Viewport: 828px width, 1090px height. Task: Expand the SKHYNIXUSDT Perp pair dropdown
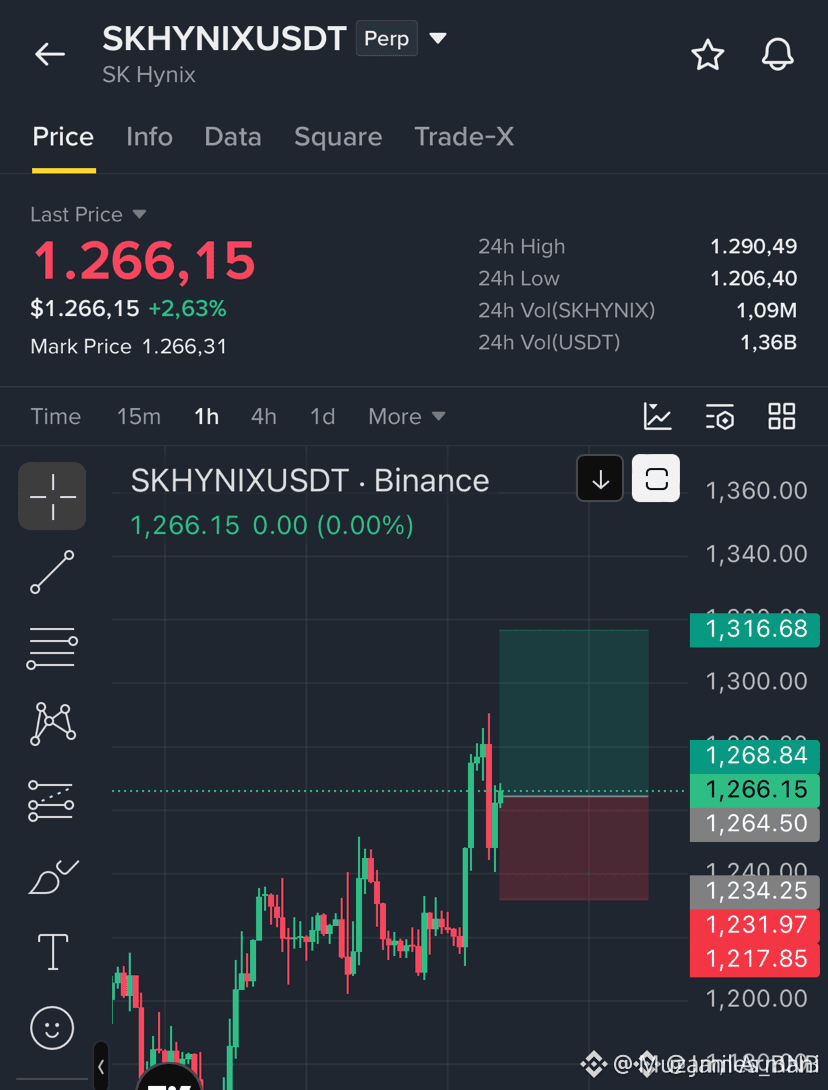click(x=438, y=38)
